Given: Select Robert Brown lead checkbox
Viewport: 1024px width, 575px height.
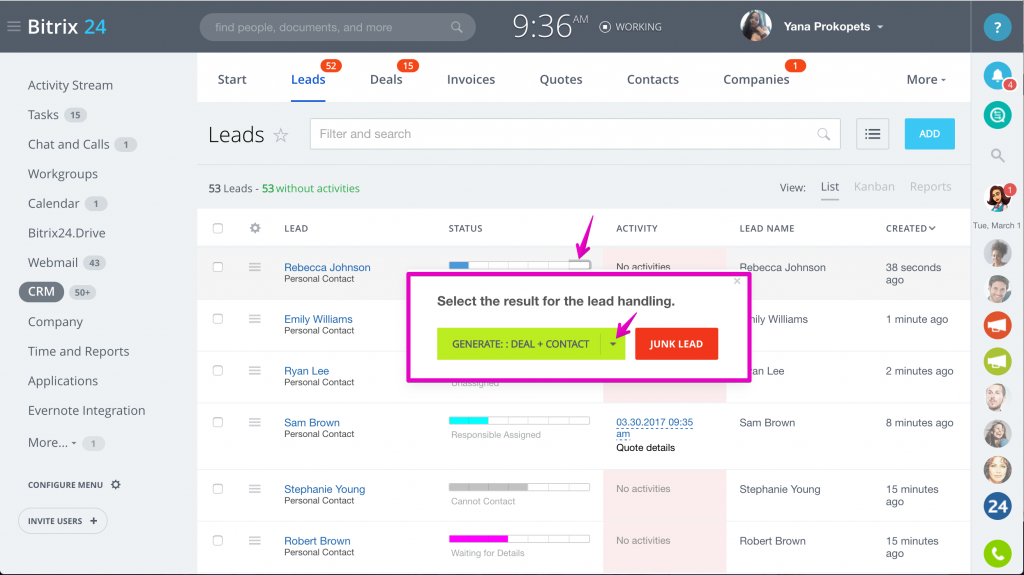Looking at the screenshot, I should pos(217,540).
